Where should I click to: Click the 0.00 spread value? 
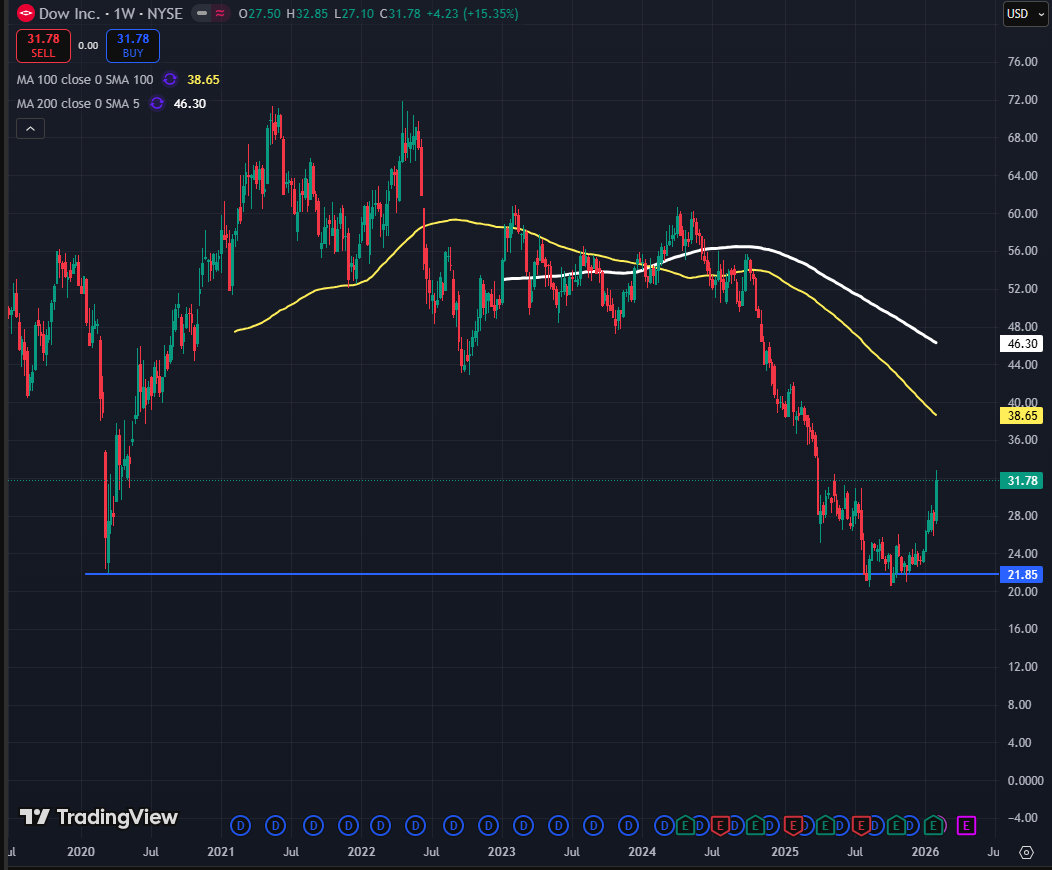[x=88, y=46]
